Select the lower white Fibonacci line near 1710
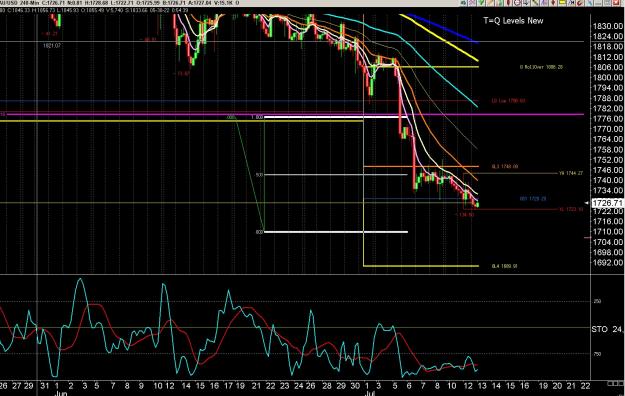Screen dimensions: 625x396 pyautogui.click(x=336, y=232)
